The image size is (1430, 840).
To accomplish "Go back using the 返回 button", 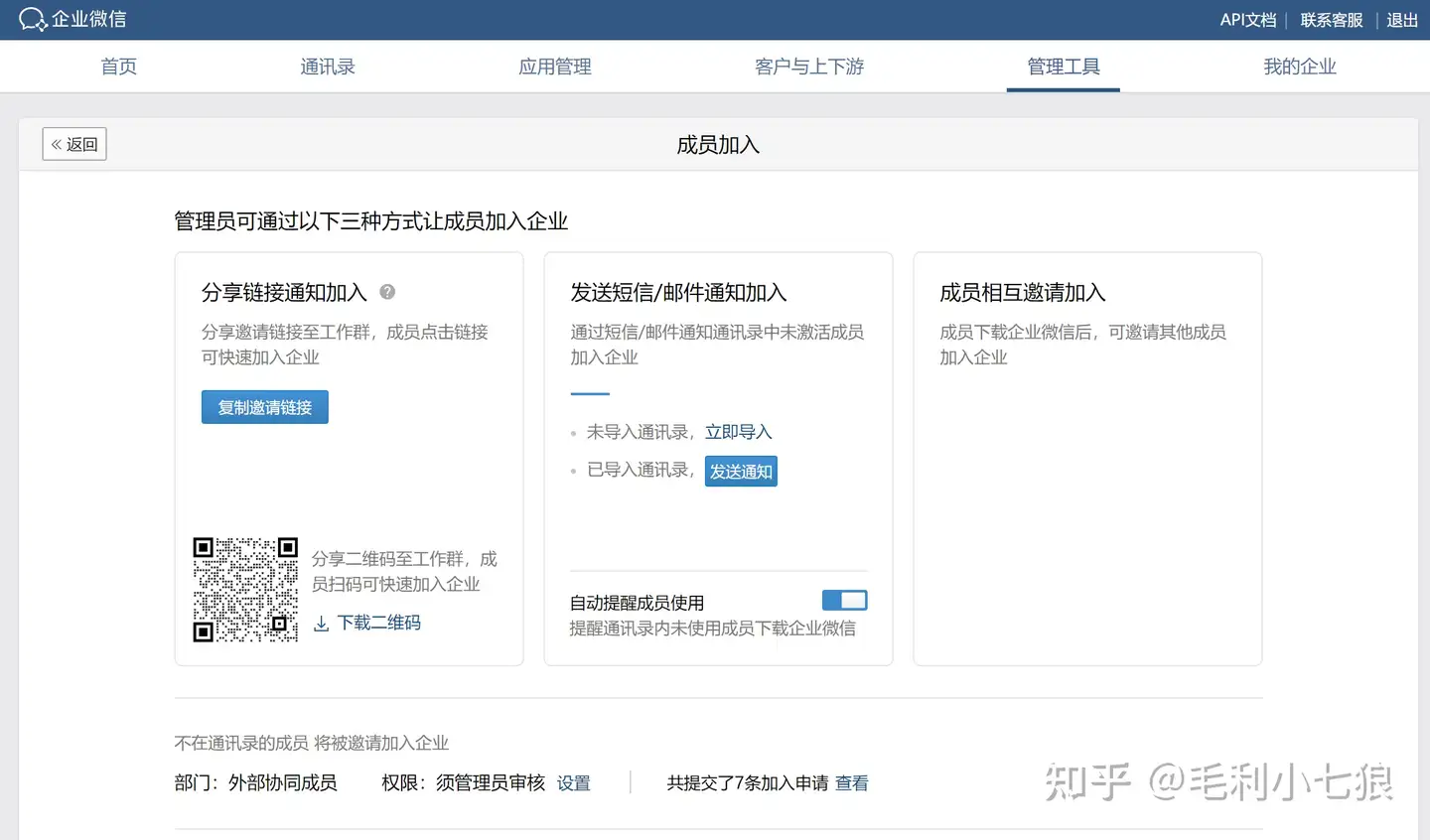I will pos(74,144).
